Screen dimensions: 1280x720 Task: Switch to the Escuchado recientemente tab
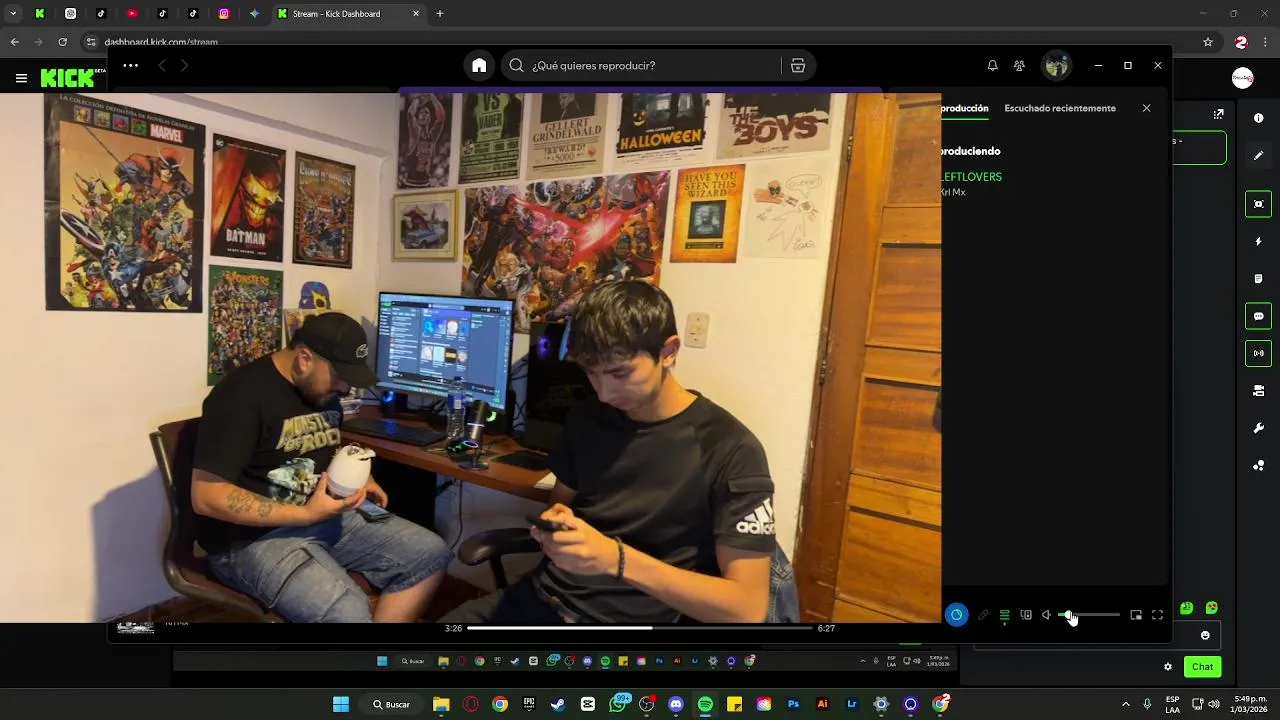[1060, 108]
